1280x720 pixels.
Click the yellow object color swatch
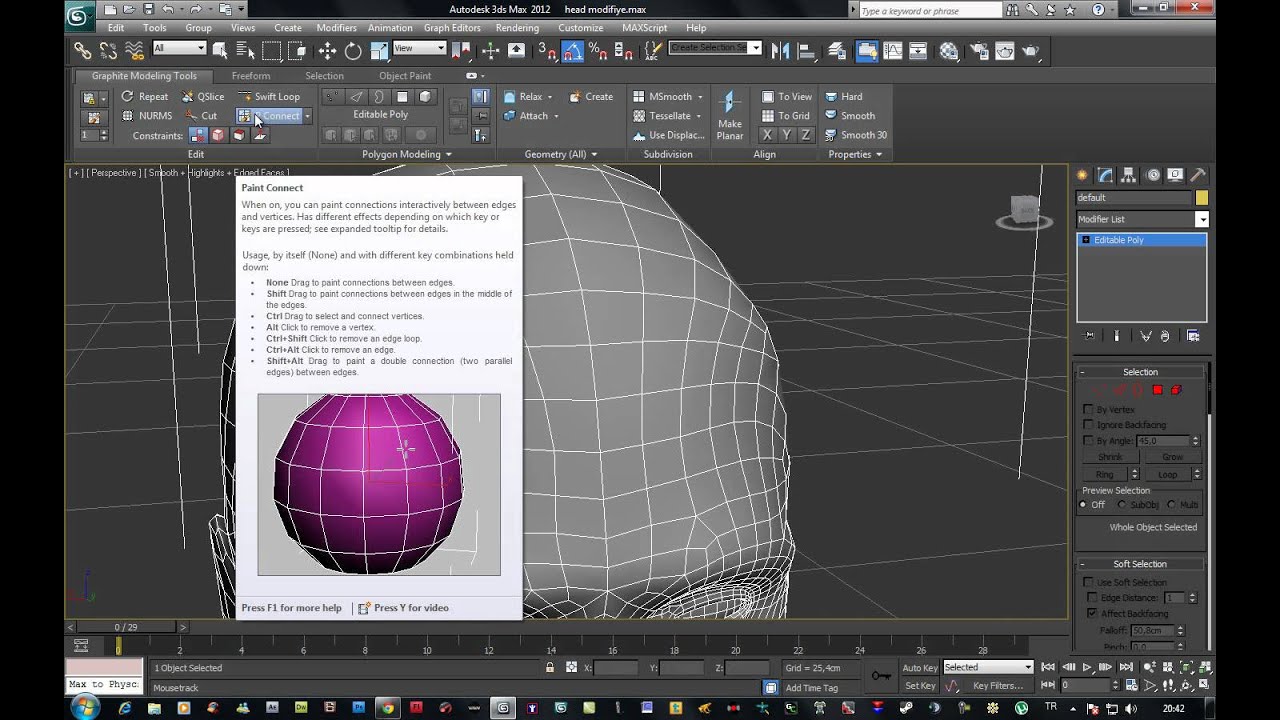(x=1202, y=198)
